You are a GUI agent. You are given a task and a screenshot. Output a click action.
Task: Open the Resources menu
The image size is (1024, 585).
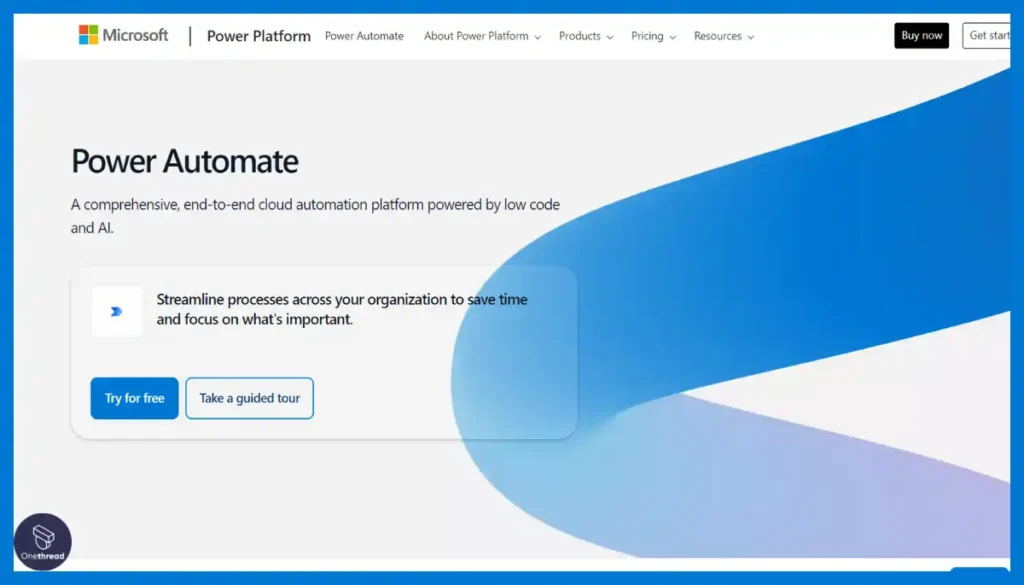[724, 36]
